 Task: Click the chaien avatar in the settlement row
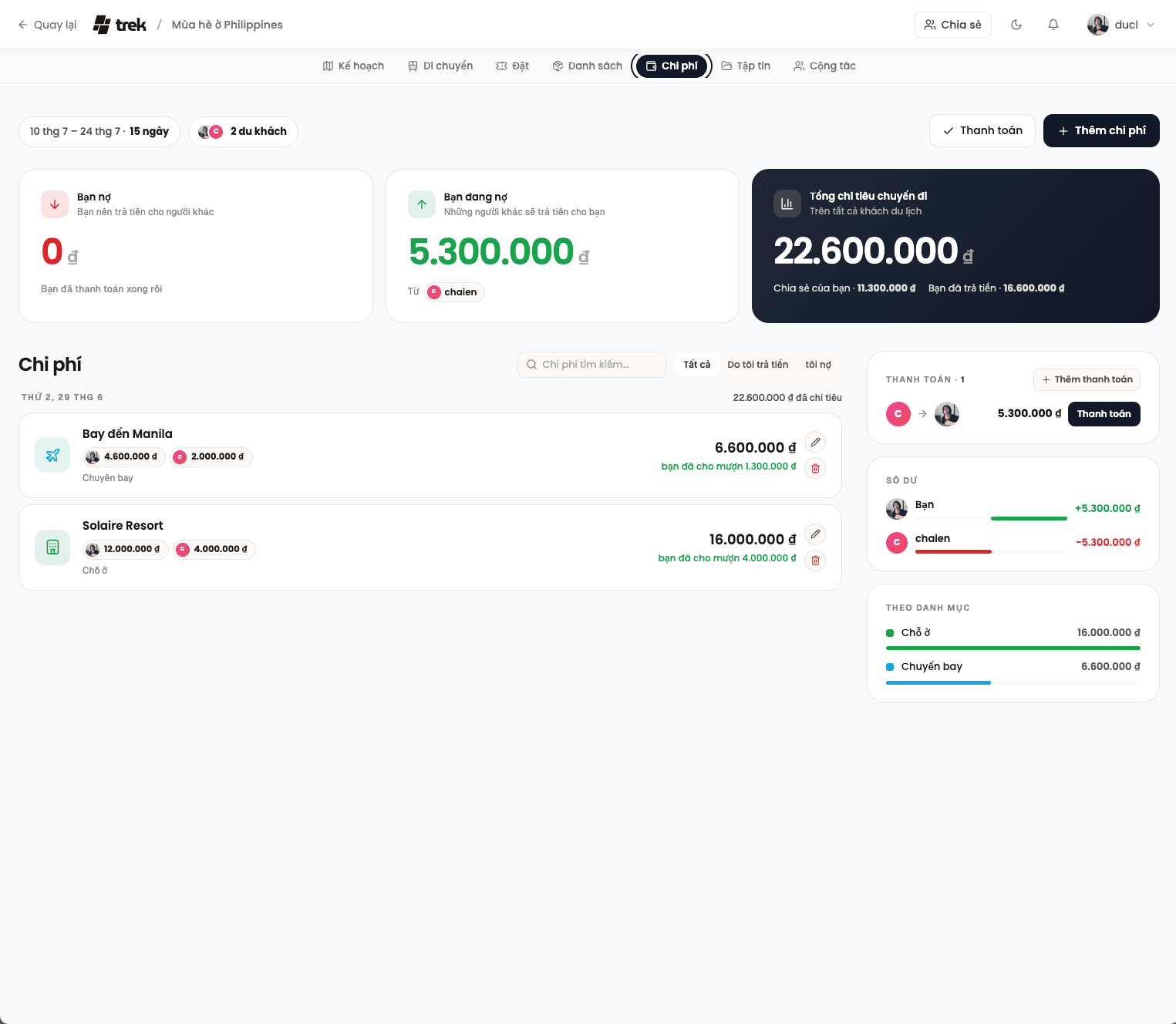898,414
